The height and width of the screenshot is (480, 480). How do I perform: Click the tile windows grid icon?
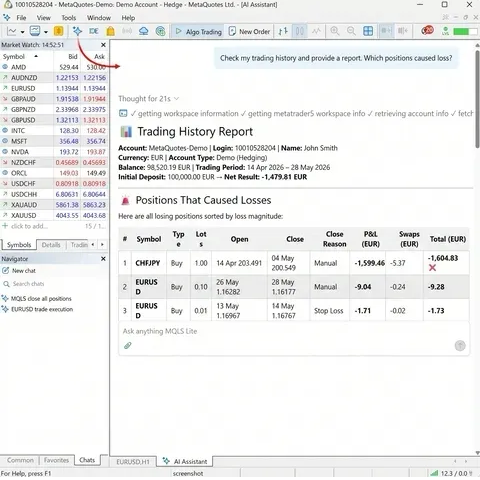(x=368, y=31)
